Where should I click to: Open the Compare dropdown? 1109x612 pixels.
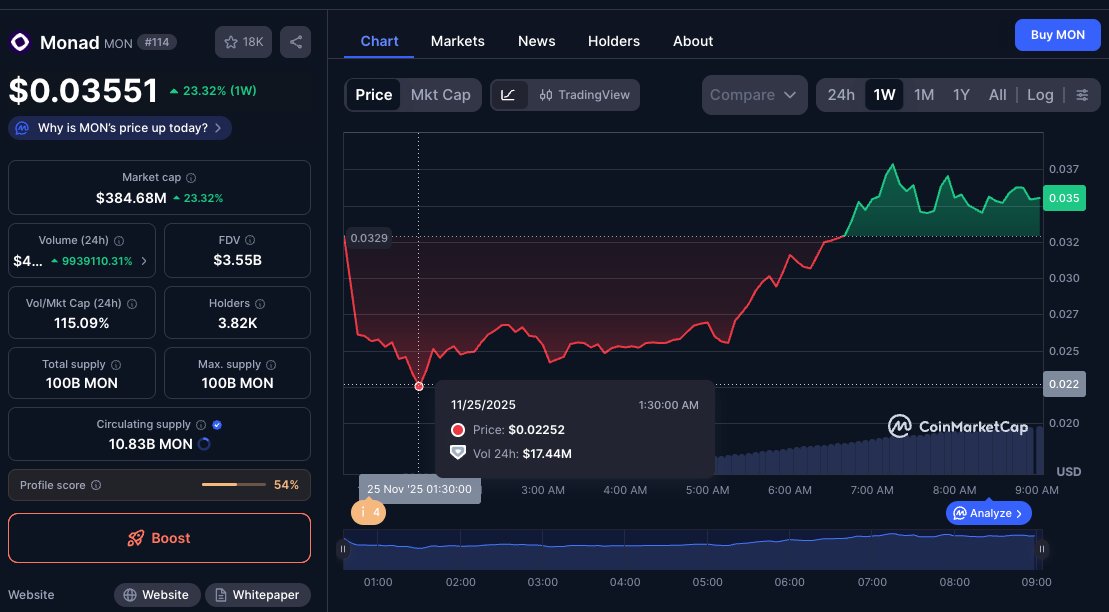click(754, 95)
